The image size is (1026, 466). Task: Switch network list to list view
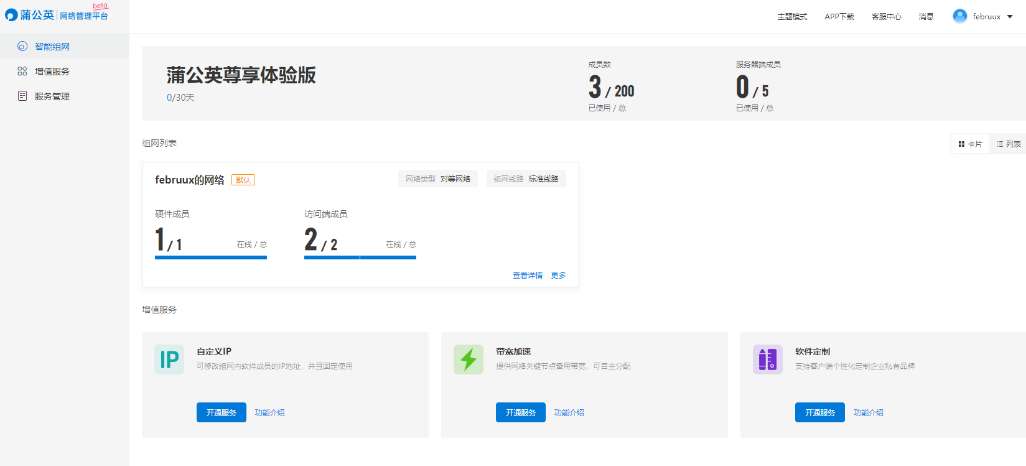(1008, 144)
